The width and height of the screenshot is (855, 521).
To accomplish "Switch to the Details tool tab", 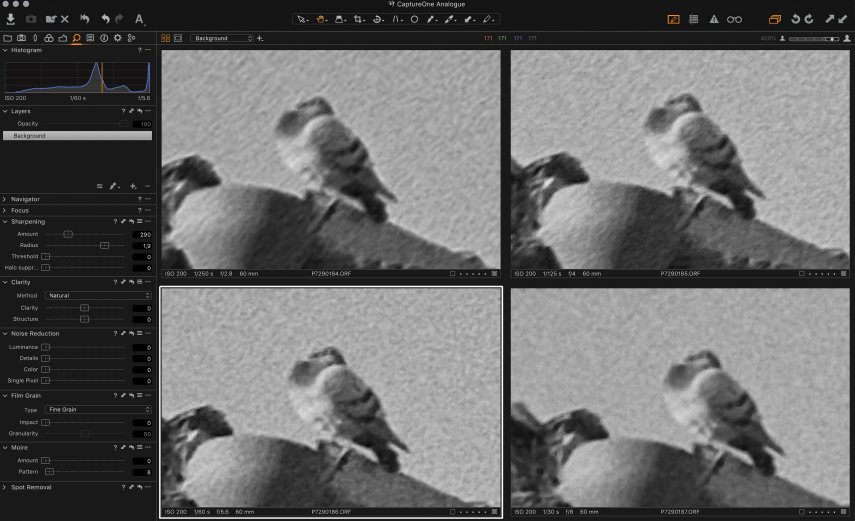I will click(x=77, y=38).
